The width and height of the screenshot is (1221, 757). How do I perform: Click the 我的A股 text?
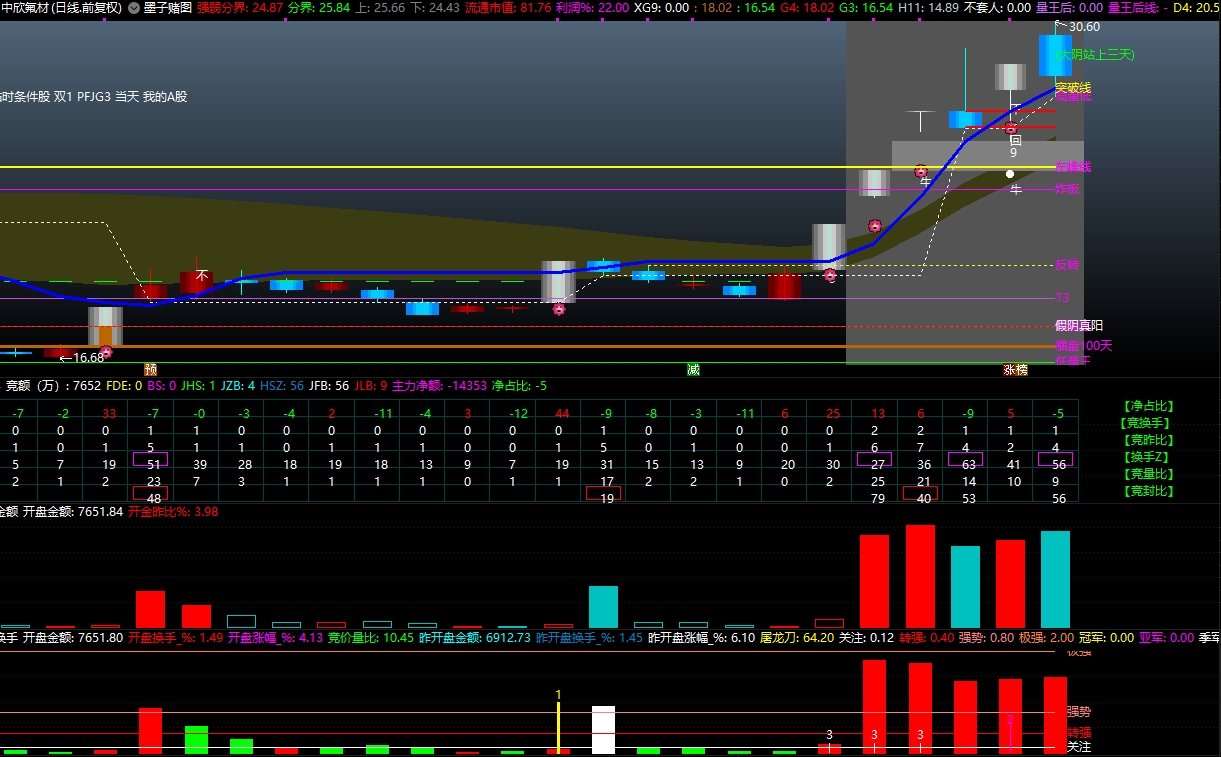pos(165,97)
